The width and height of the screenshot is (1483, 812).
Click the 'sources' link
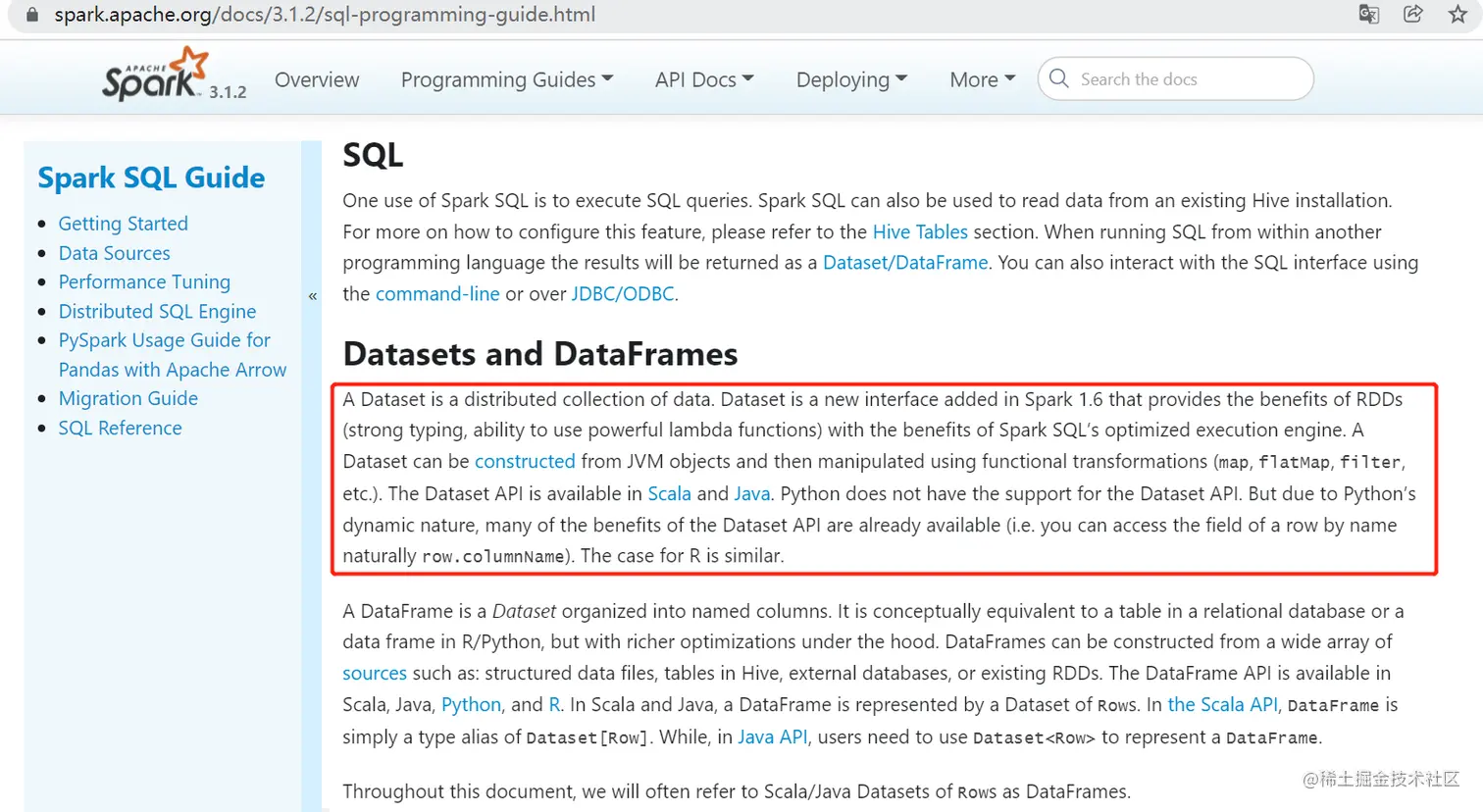pos(375,673)
